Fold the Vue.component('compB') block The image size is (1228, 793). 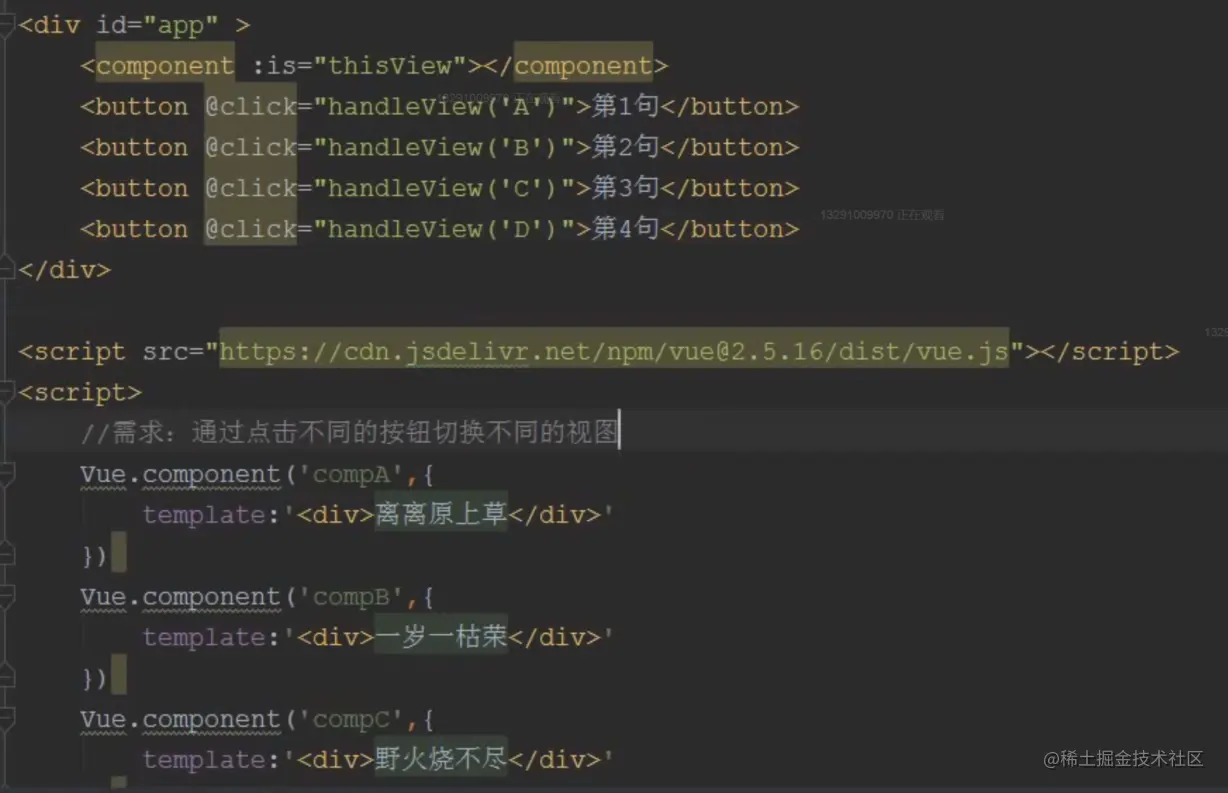[x=7, y=597]
